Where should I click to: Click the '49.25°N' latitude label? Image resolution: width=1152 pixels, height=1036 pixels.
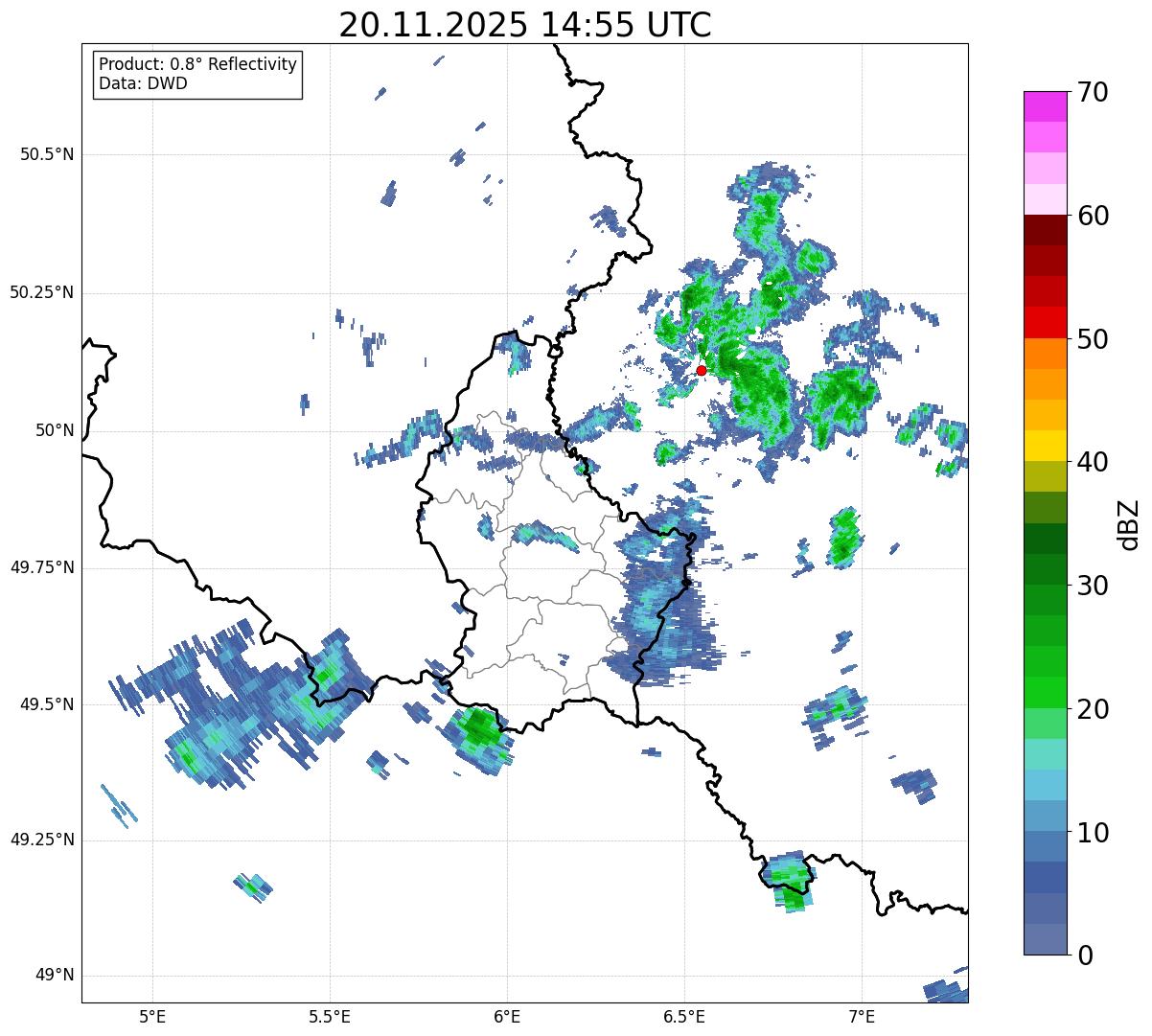(42, 840)
